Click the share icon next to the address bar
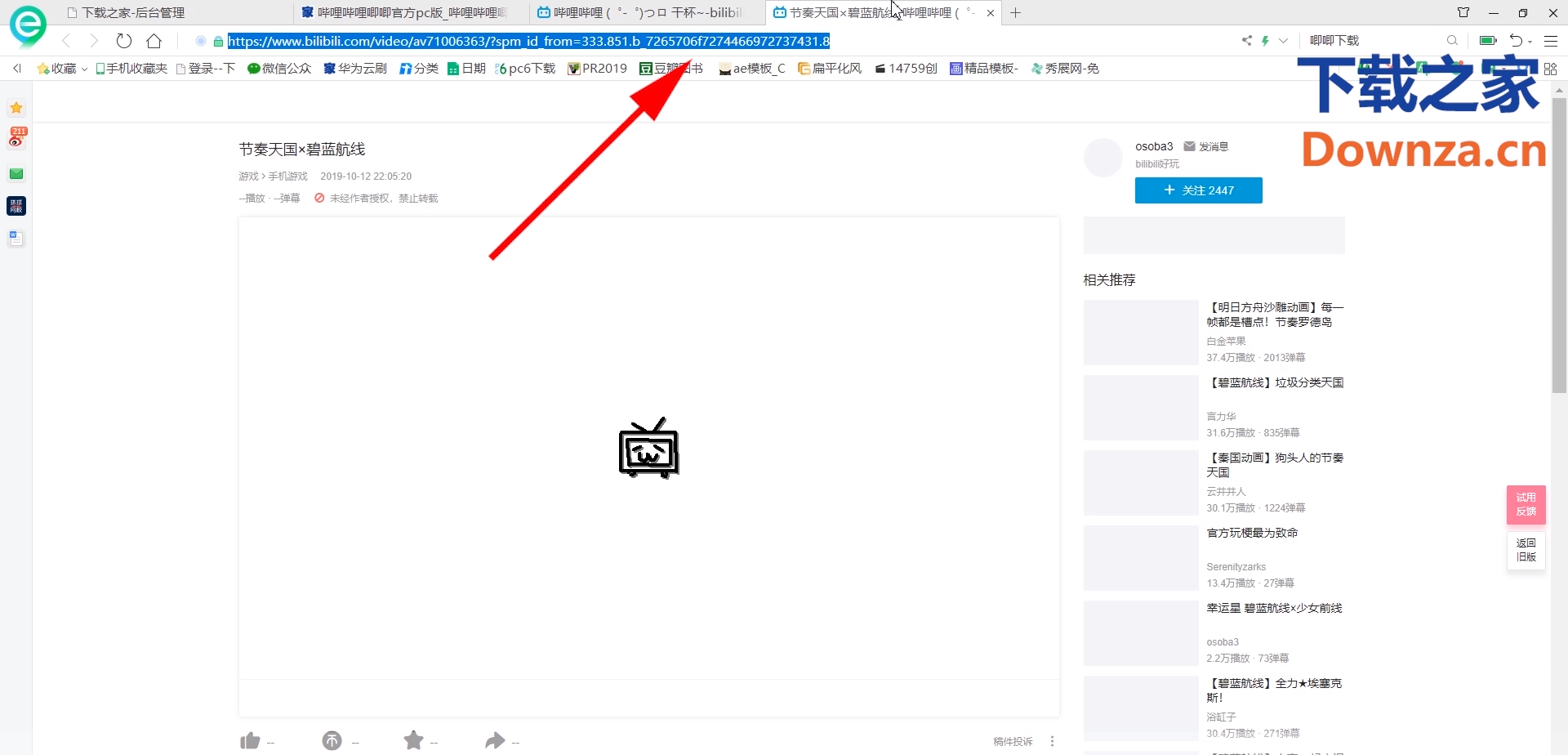Image resolution: width=1568 pixels, height=755 pixels. (1246, 40)
